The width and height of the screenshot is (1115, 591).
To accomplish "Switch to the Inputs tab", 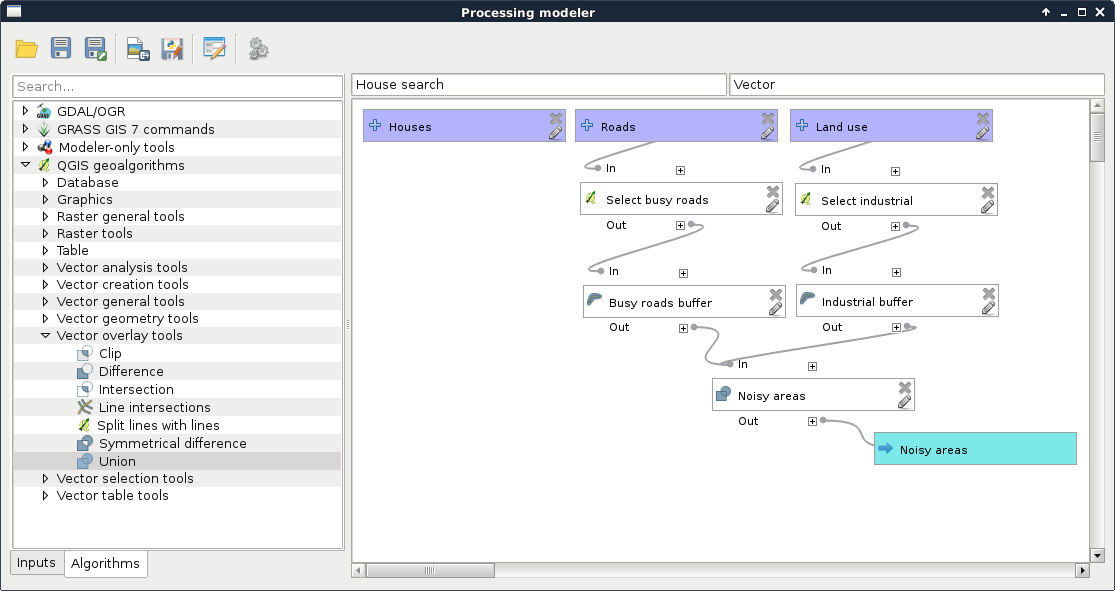I will pos(36,563).
